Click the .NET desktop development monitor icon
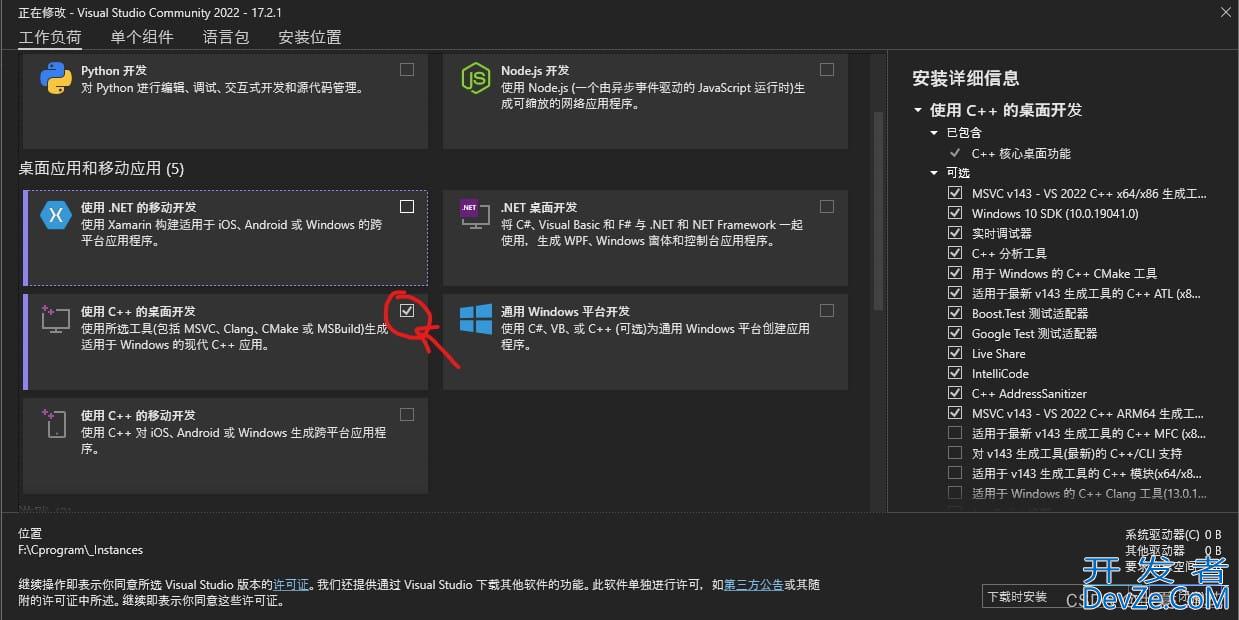 click(475, 215)
